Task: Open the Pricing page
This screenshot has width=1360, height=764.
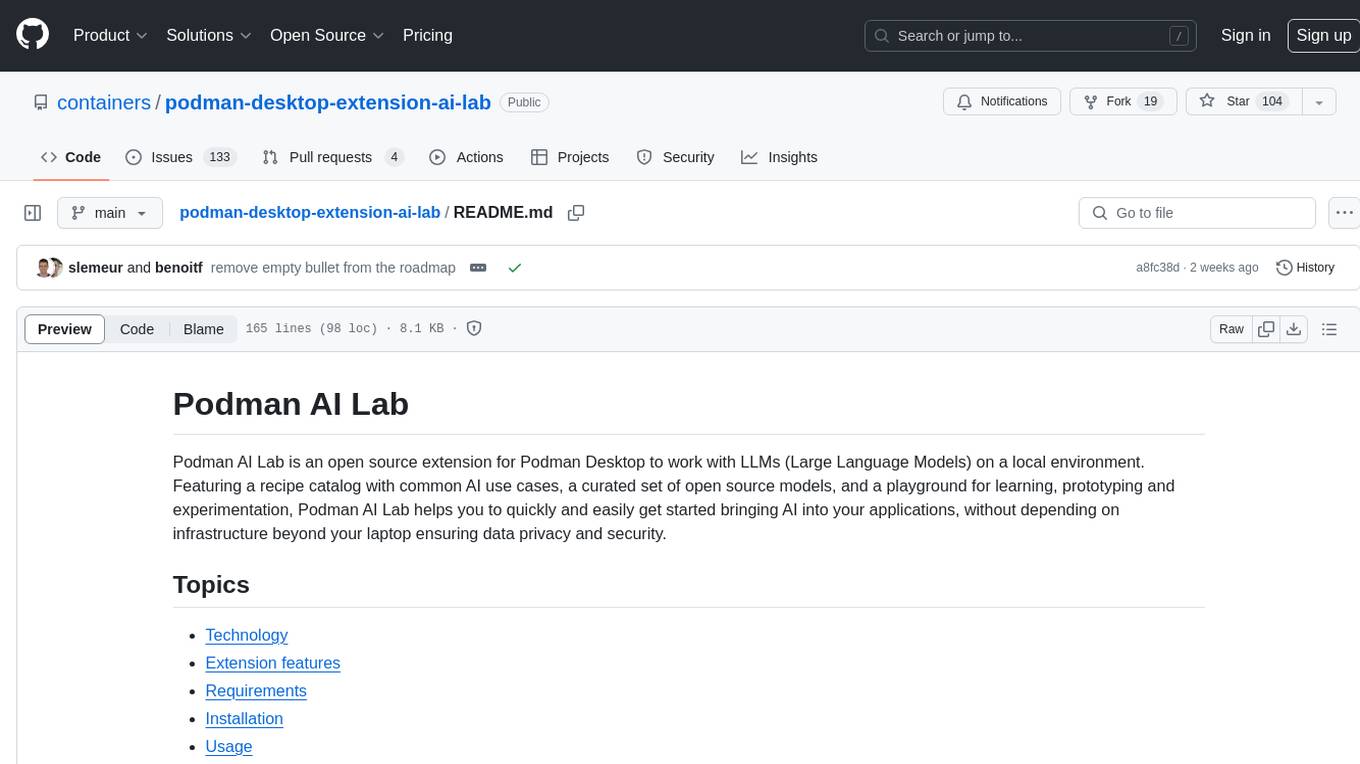Action: coord(427,35)
